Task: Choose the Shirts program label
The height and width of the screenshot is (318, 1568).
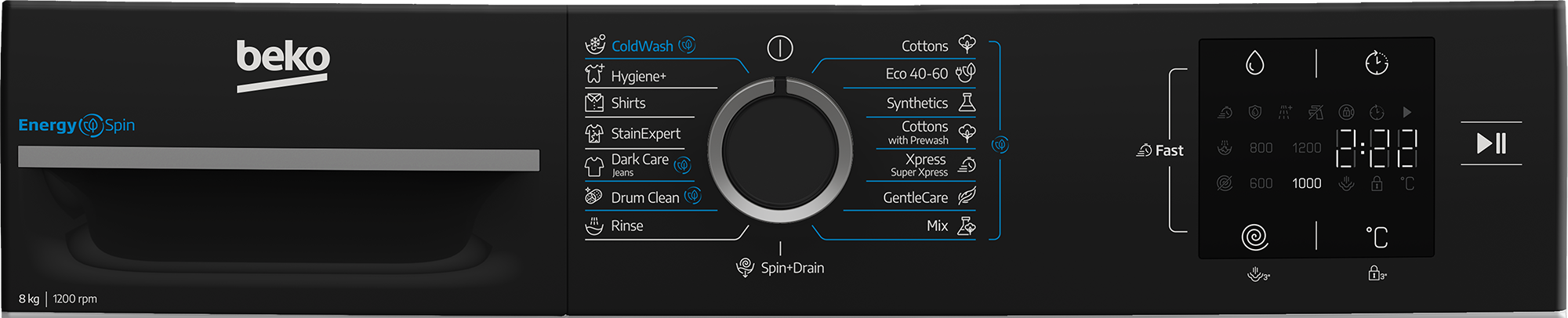Action: point(628,103)
